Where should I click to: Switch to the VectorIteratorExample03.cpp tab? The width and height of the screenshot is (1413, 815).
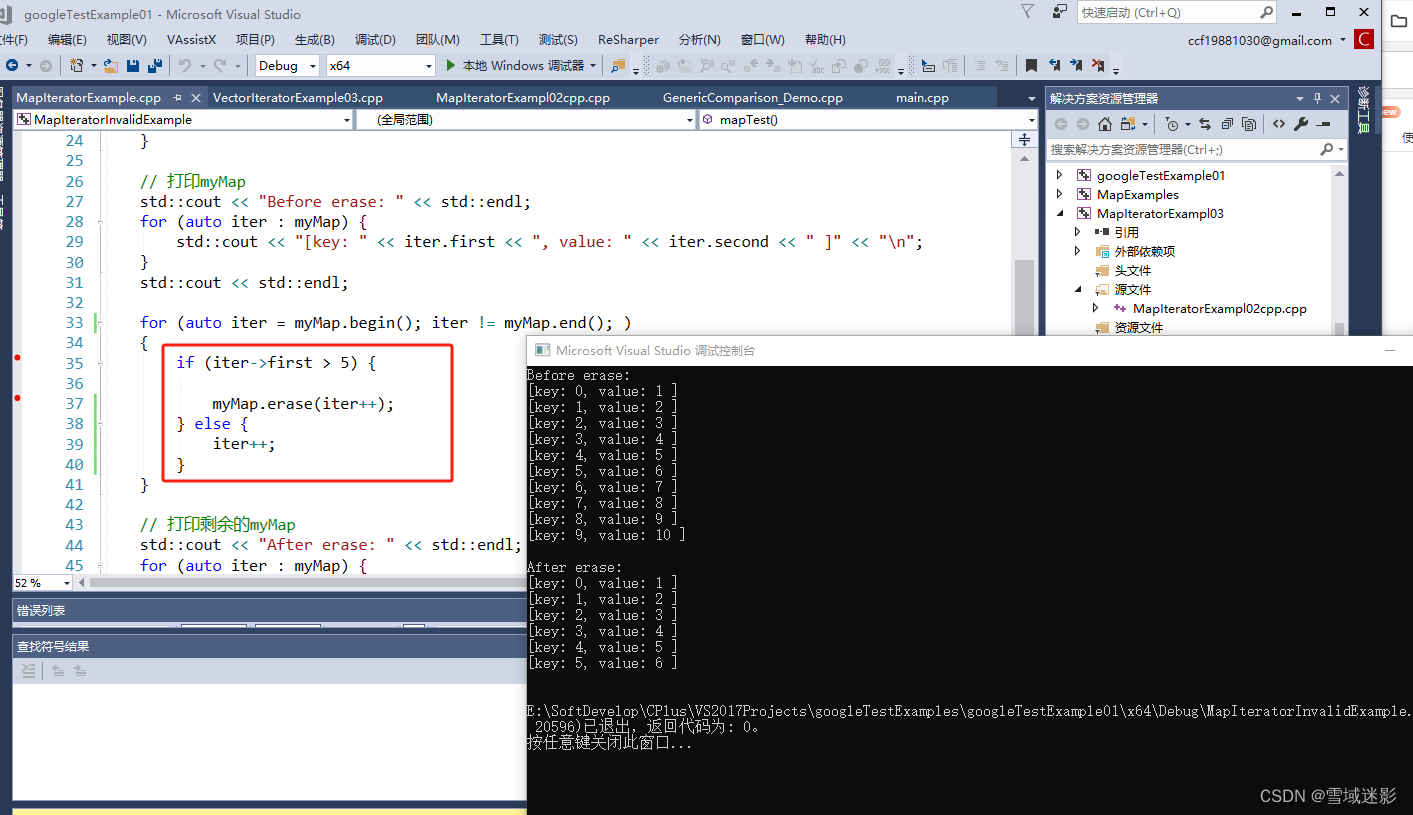(x=298, y=98)
